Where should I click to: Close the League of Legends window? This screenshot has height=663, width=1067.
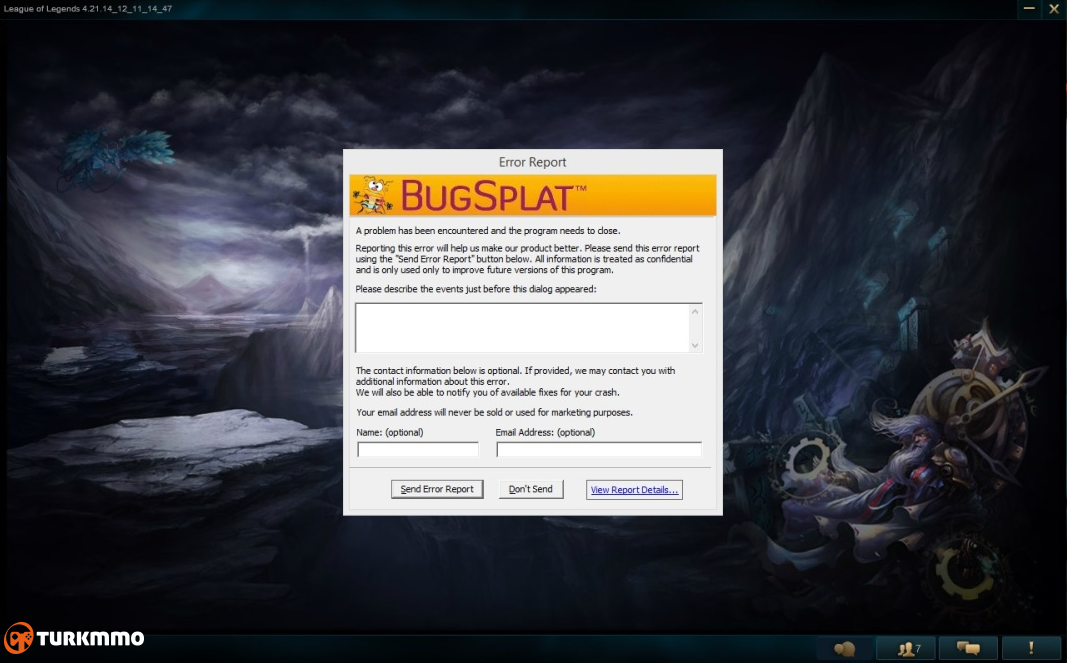1054,8
